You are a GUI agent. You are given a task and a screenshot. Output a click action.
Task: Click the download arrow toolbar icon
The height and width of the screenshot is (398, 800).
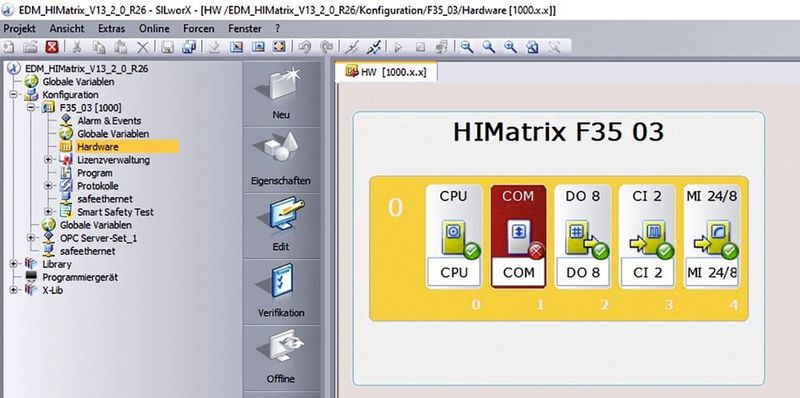[214, 47]
